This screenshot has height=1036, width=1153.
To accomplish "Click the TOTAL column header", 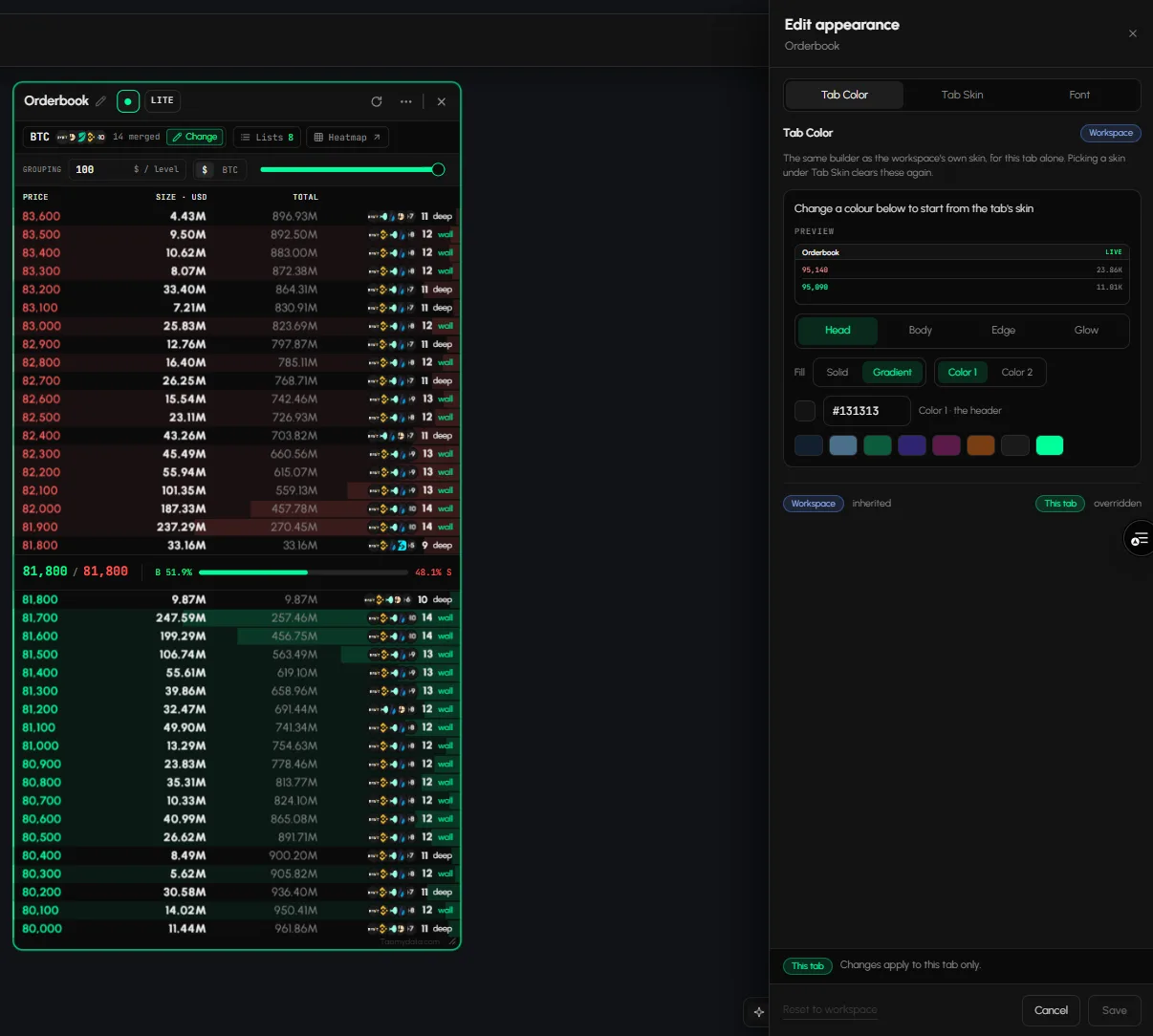I will tap(306, 197).
